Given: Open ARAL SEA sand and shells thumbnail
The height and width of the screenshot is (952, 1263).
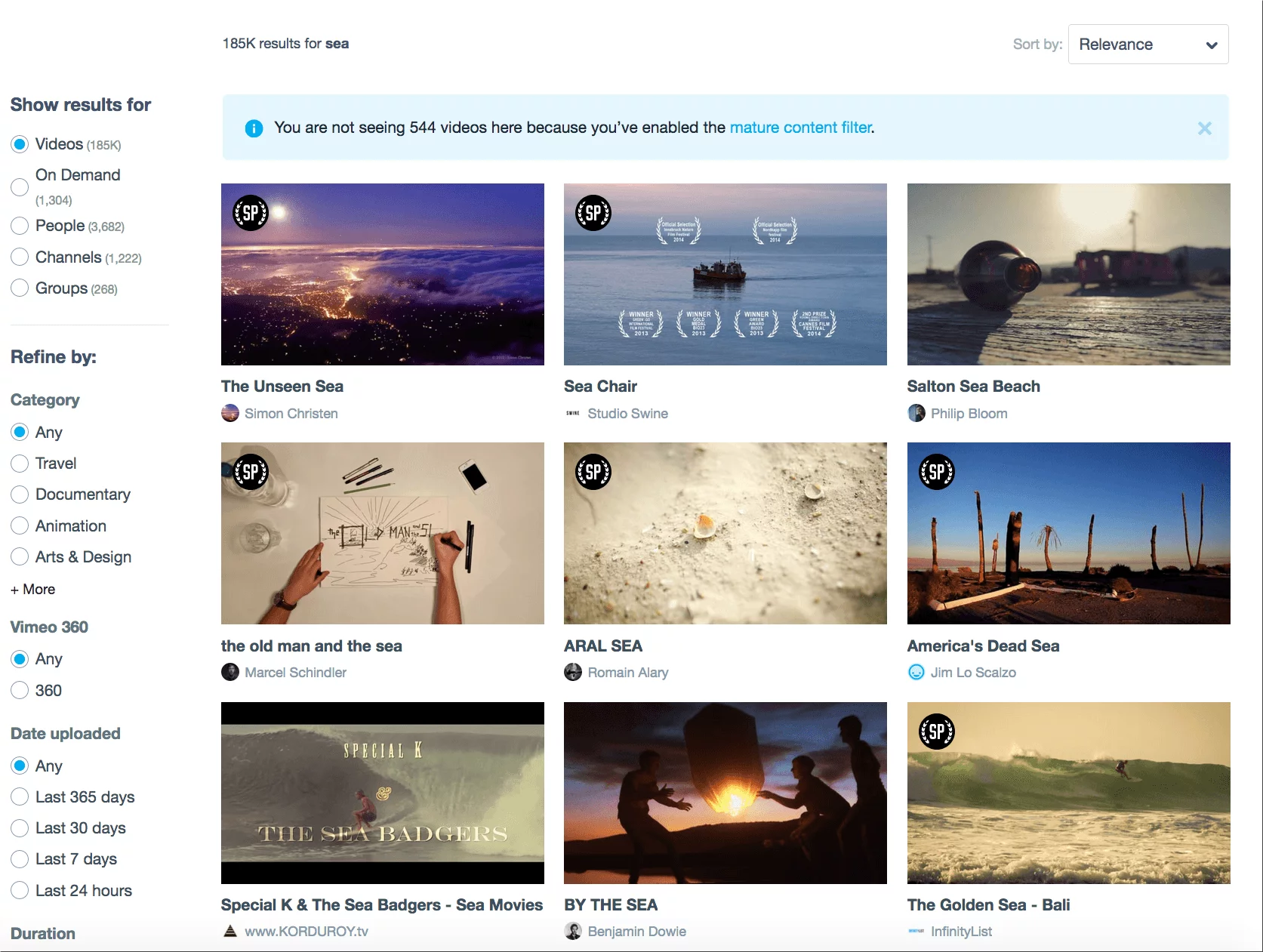Looking at the screenshot, I should (725, 534).
